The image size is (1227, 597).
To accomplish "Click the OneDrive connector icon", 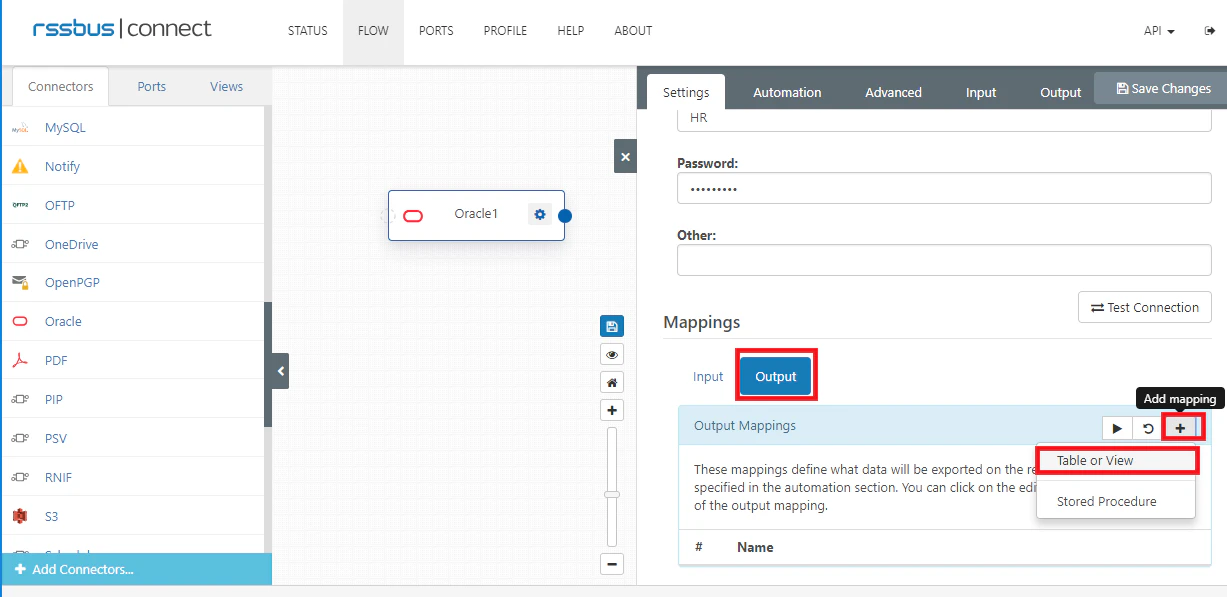I will point(20,244).
